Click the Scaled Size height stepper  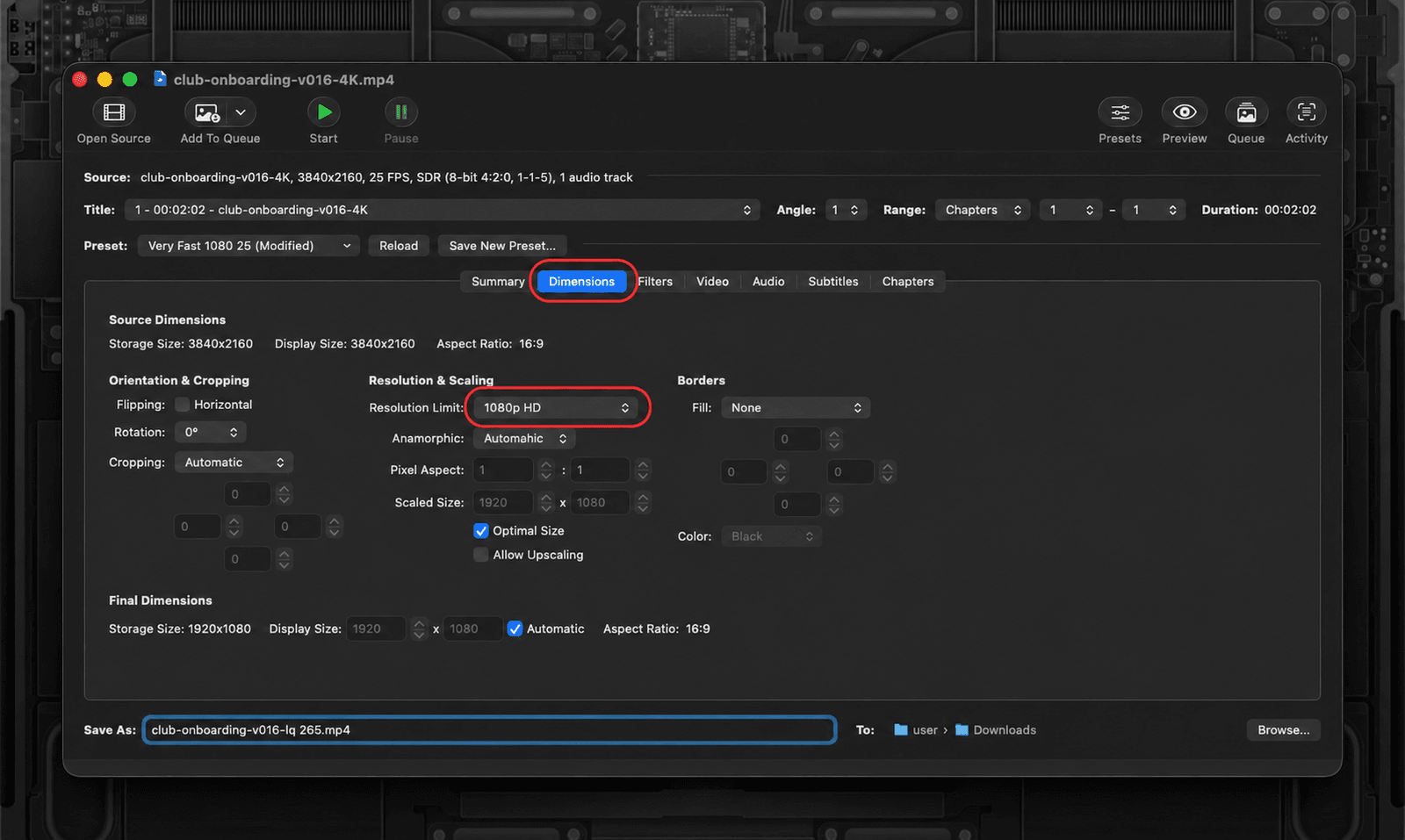click(643, 502)
